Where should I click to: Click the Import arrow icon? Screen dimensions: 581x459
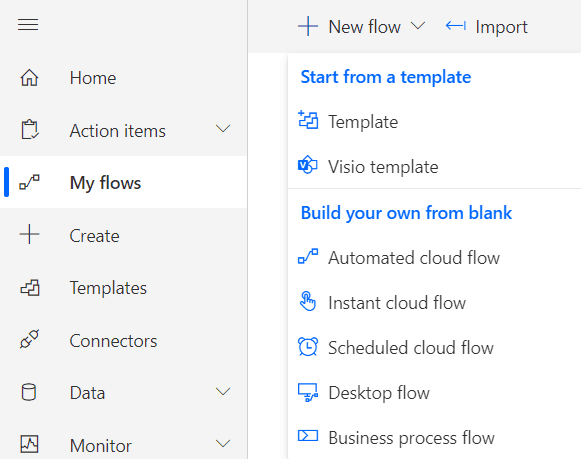456,26
